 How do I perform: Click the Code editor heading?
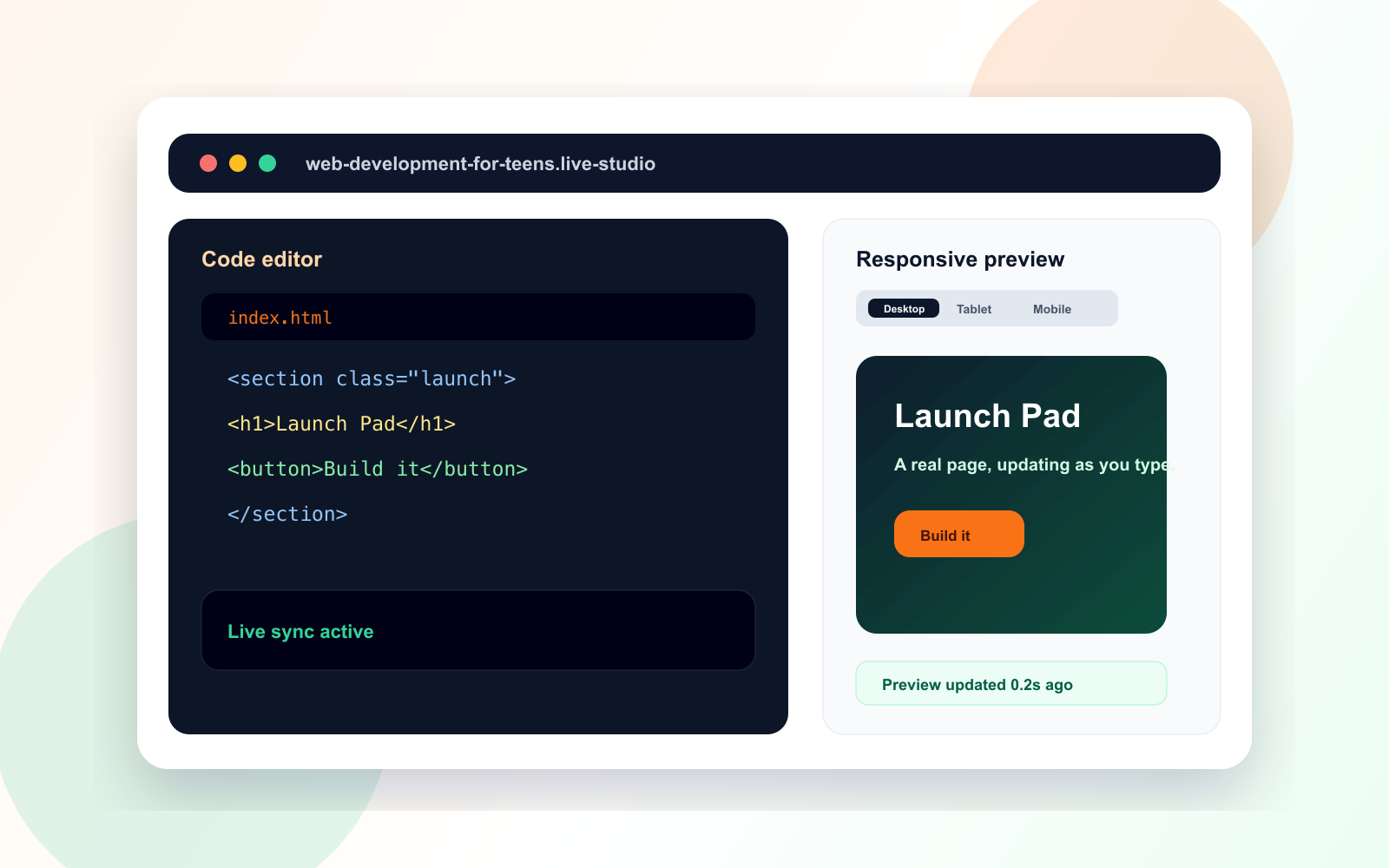click(261, 260)
